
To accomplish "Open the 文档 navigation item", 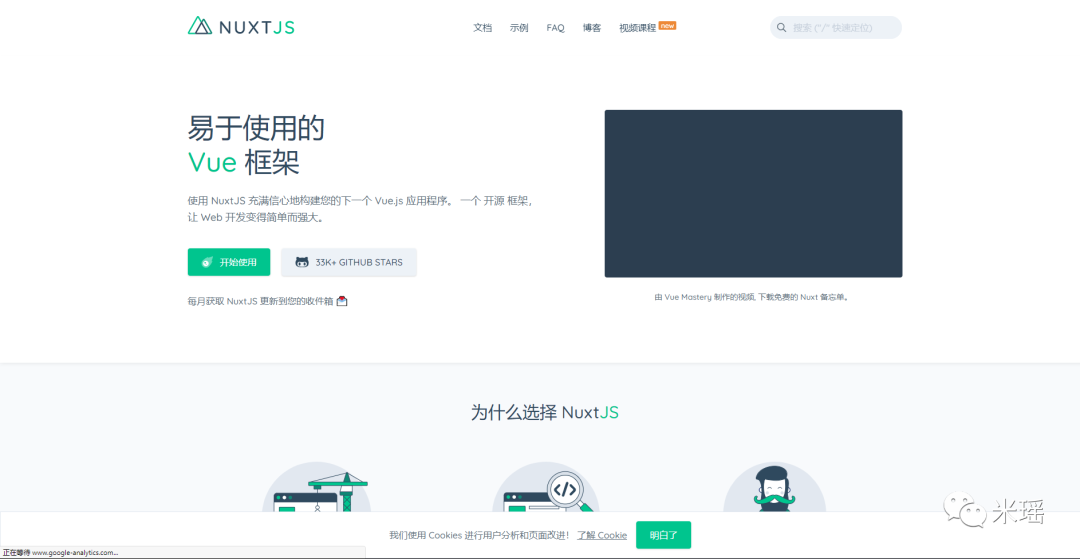I will pyautogui.click(x=483, y=28).
